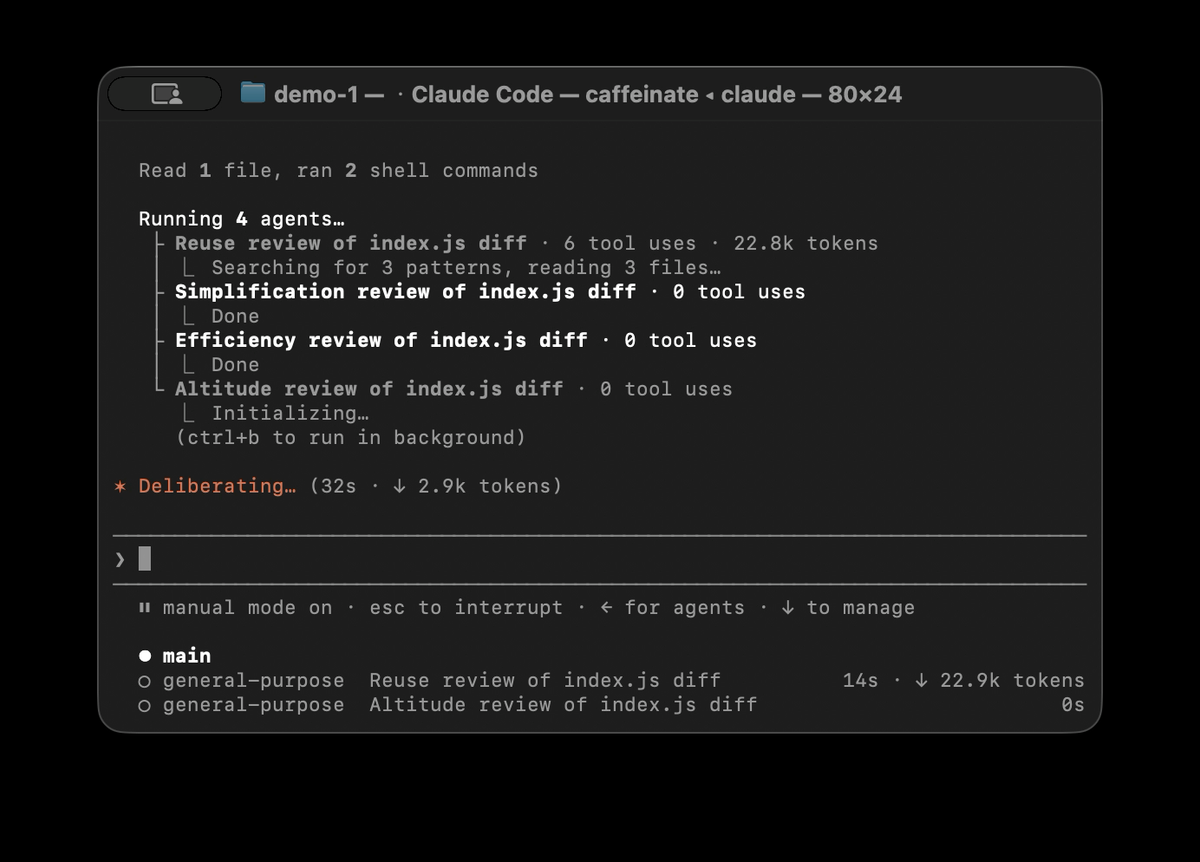1200x862 pixels.
Task: Click the prompt chevron icon
Action: tap(120, 559)
